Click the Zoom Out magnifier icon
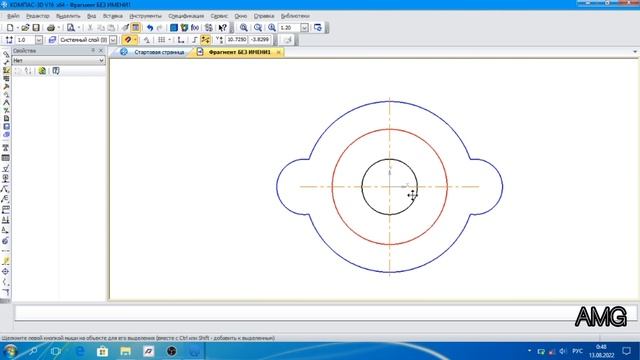This screenshot has width=640, height=360. [x=258, y=28]
